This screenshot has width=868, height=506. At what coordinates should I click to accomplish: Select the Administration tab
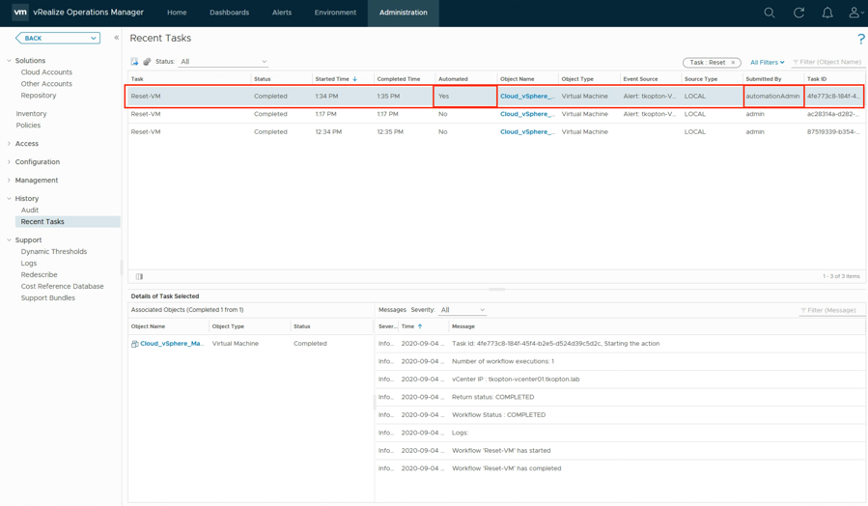[404, 13]
